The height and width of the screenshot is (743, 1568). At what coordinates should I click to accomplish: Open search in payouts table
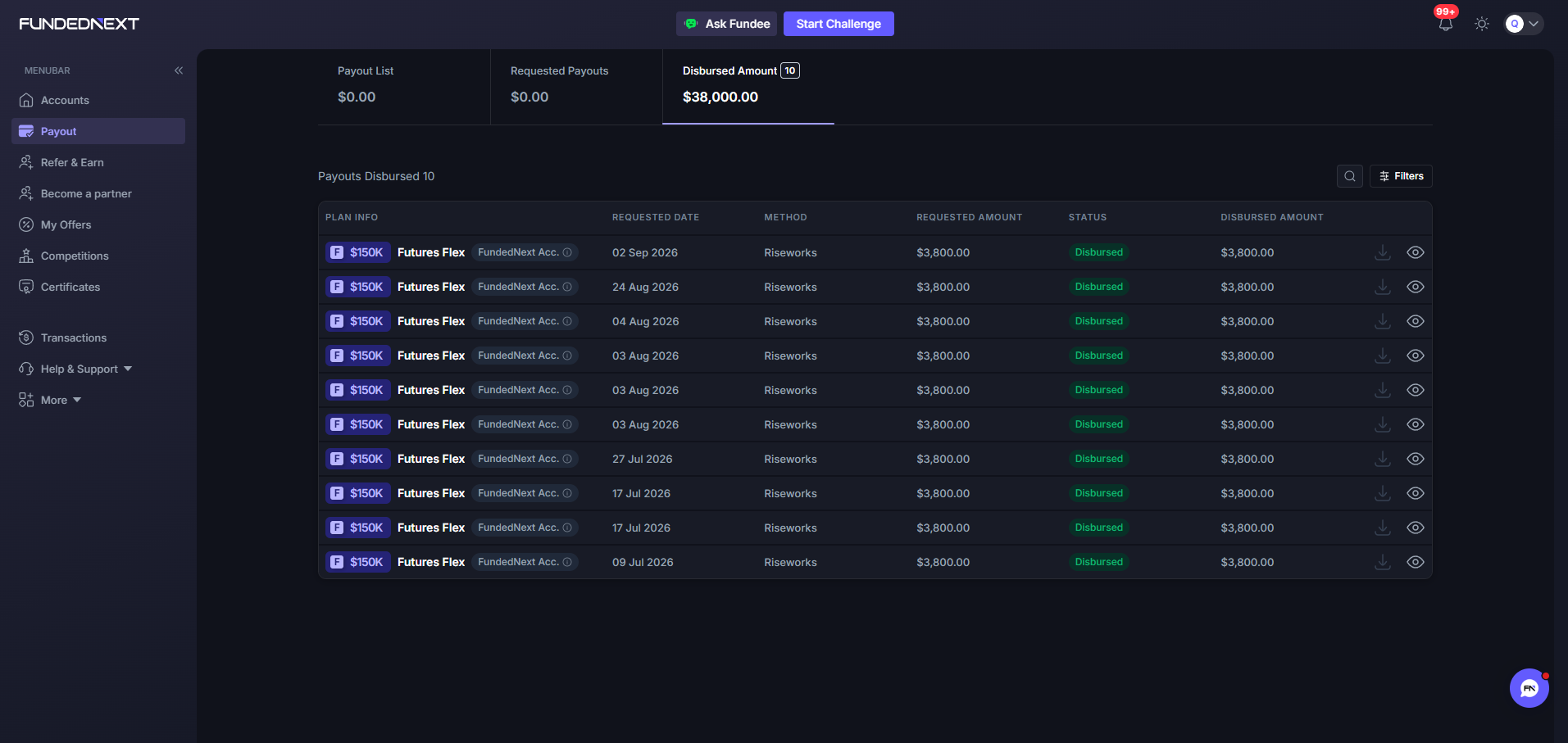1350,176
